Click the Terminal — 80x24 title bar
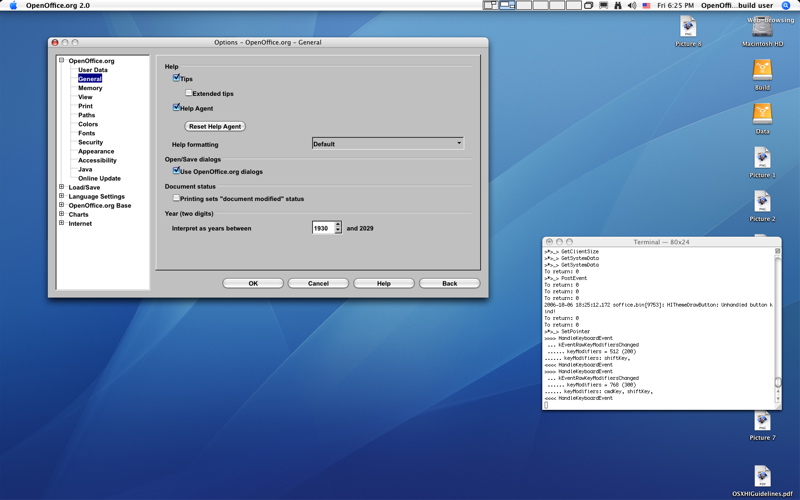The image size is (800, 500). (x=661, y=242)
